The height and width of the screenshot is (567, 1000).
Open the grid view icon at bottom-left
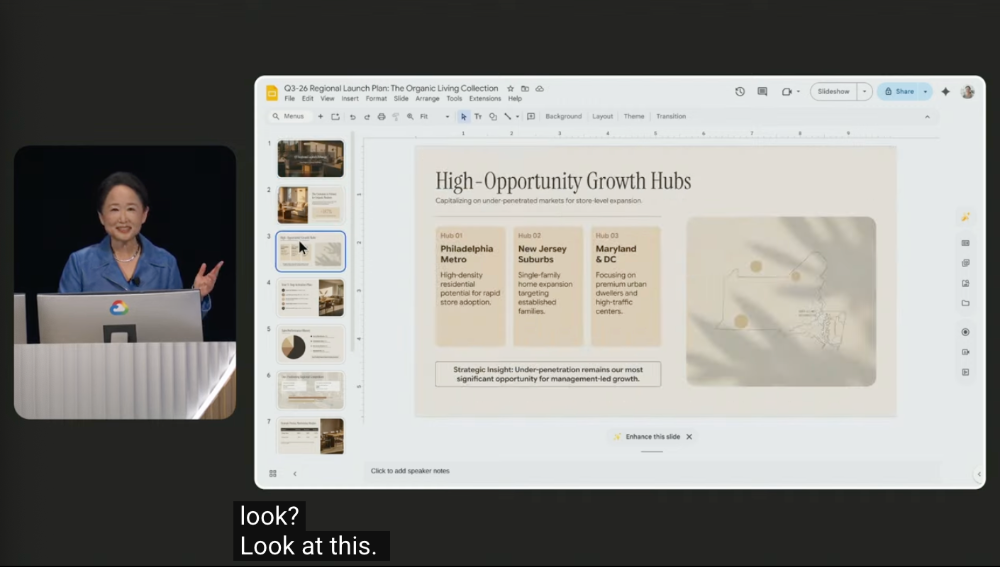(x=273, y=473)
